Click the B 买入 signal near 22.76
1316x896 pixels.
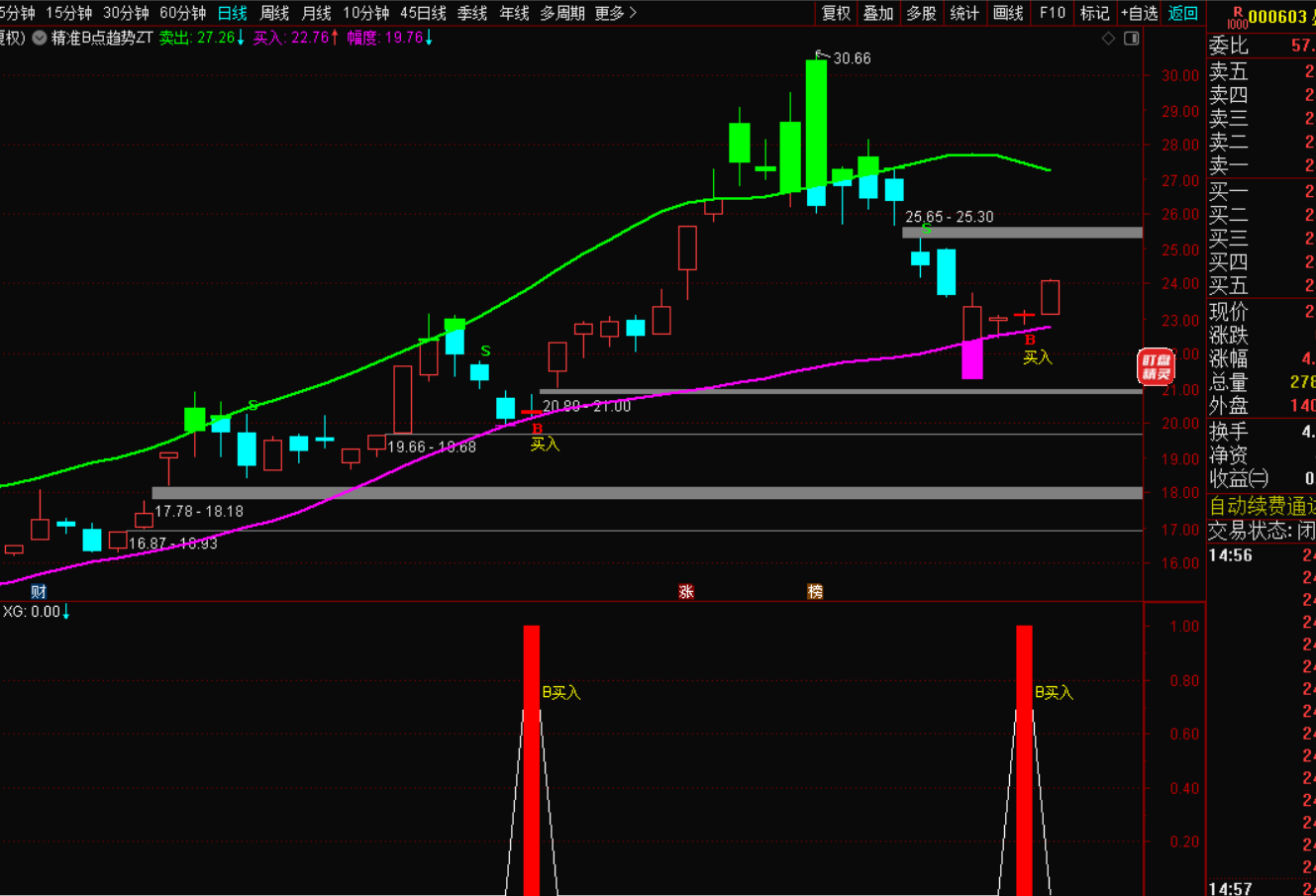[x=1032, y=348]
